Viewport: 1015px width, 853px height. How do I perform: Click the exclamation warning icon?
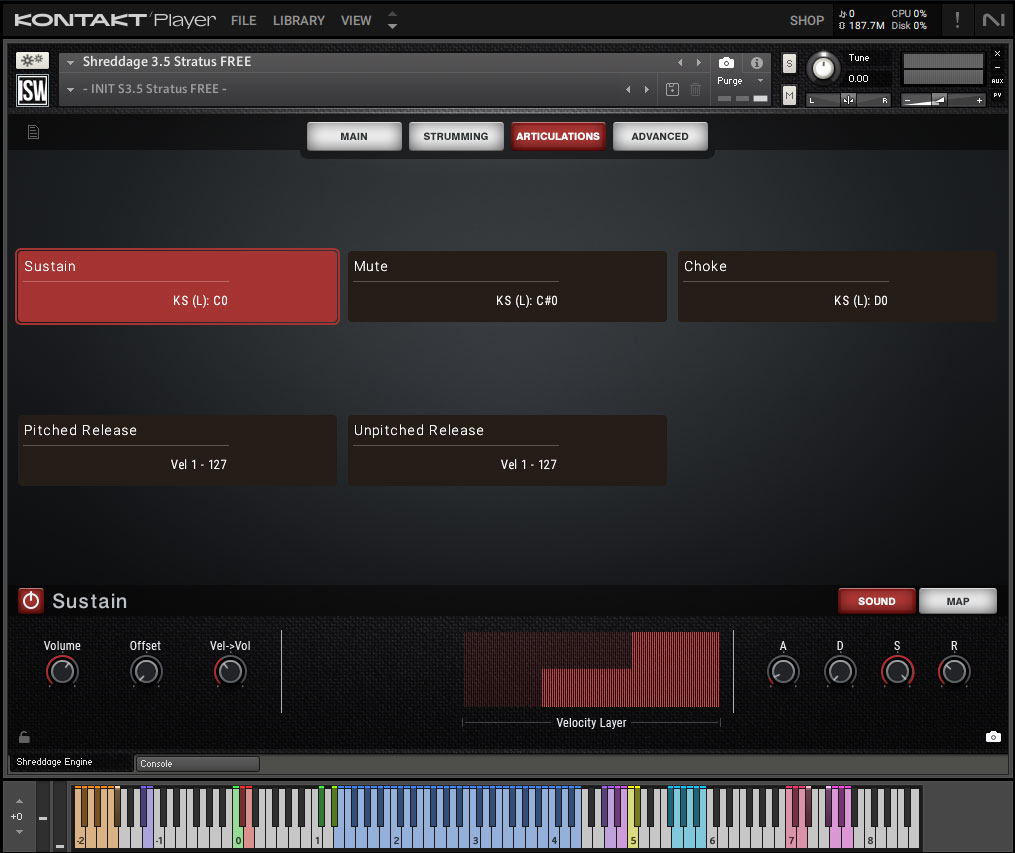click(957, 19)
